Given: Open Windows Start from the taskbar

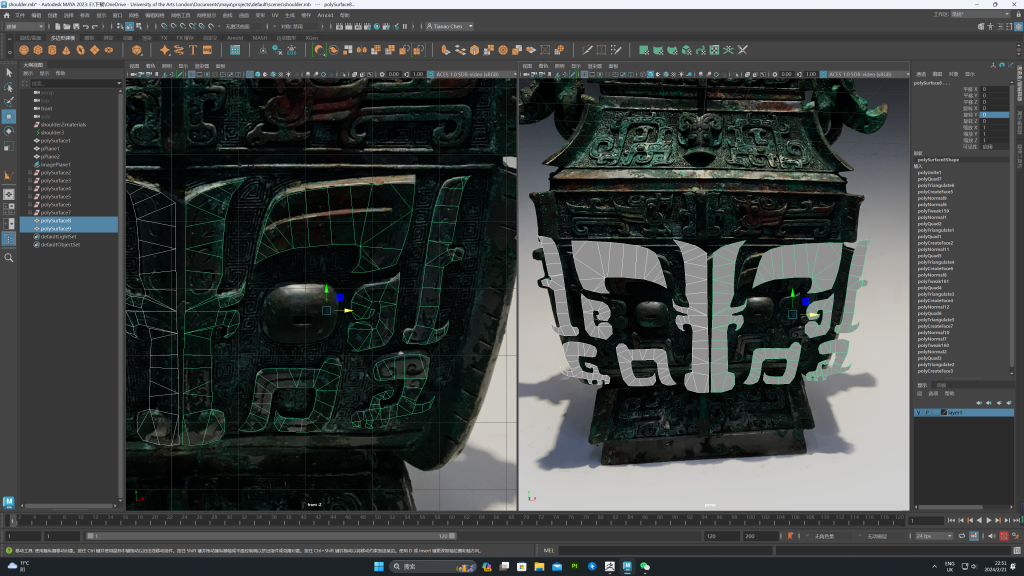Looking at the screenshot, I should pos(379,566).
